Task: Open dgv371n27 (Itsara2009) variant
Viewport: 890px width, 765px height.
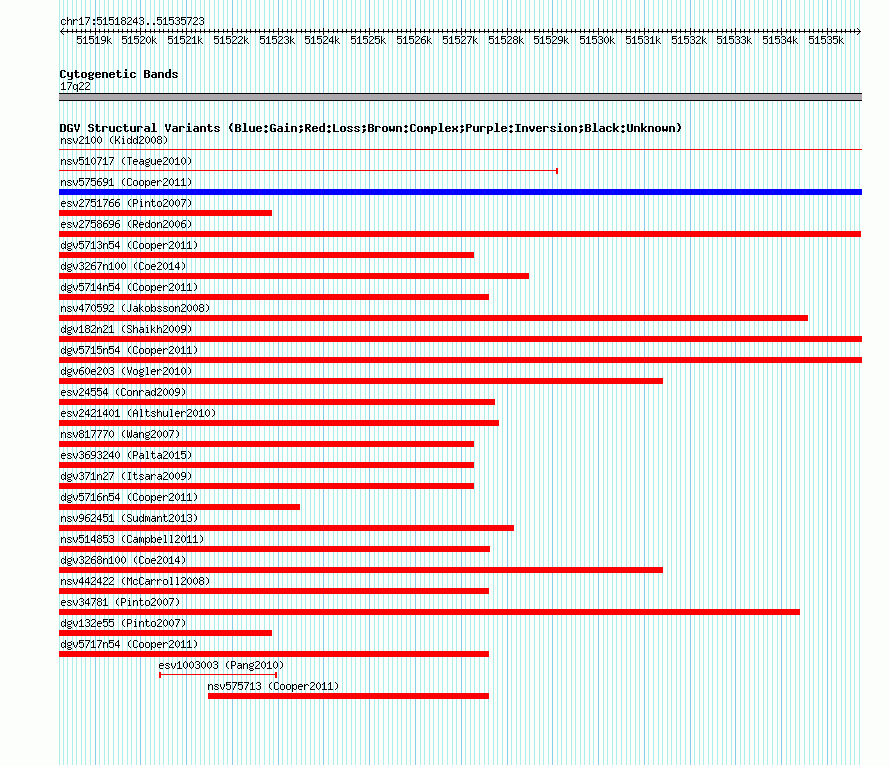Action: (x=126, y=476)
